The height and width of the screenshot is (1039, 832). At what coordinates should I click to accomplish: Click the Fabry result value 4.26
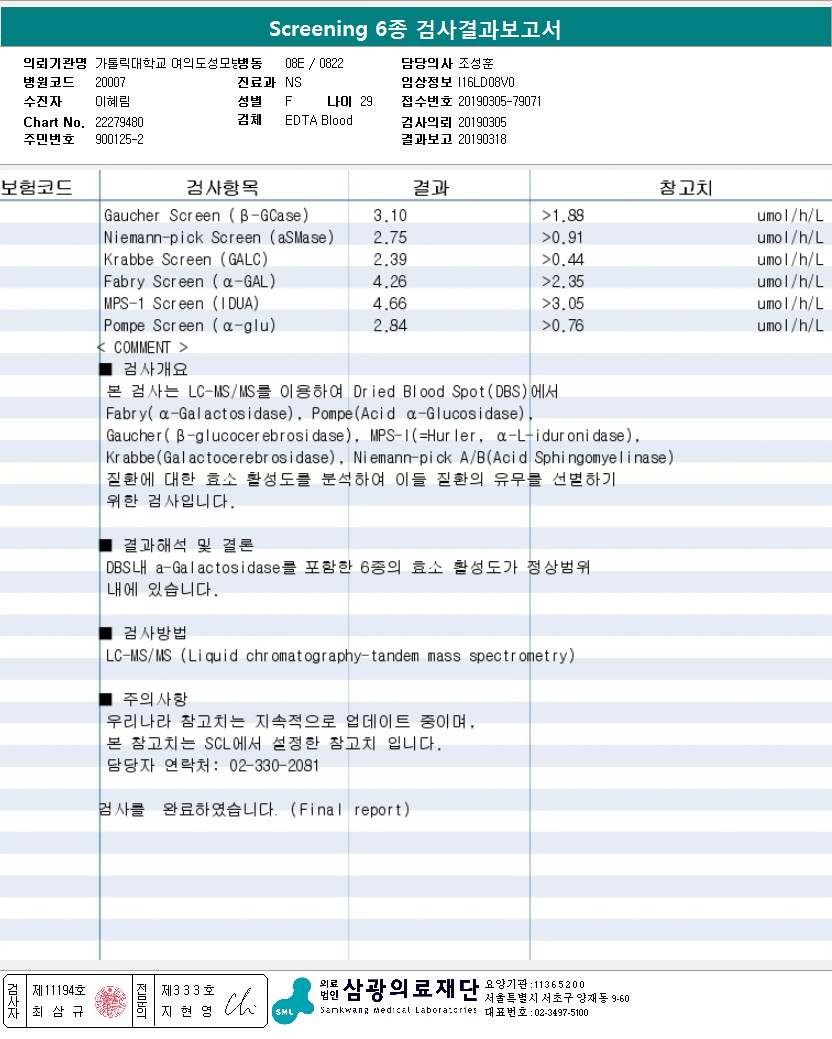coord(390,282)
